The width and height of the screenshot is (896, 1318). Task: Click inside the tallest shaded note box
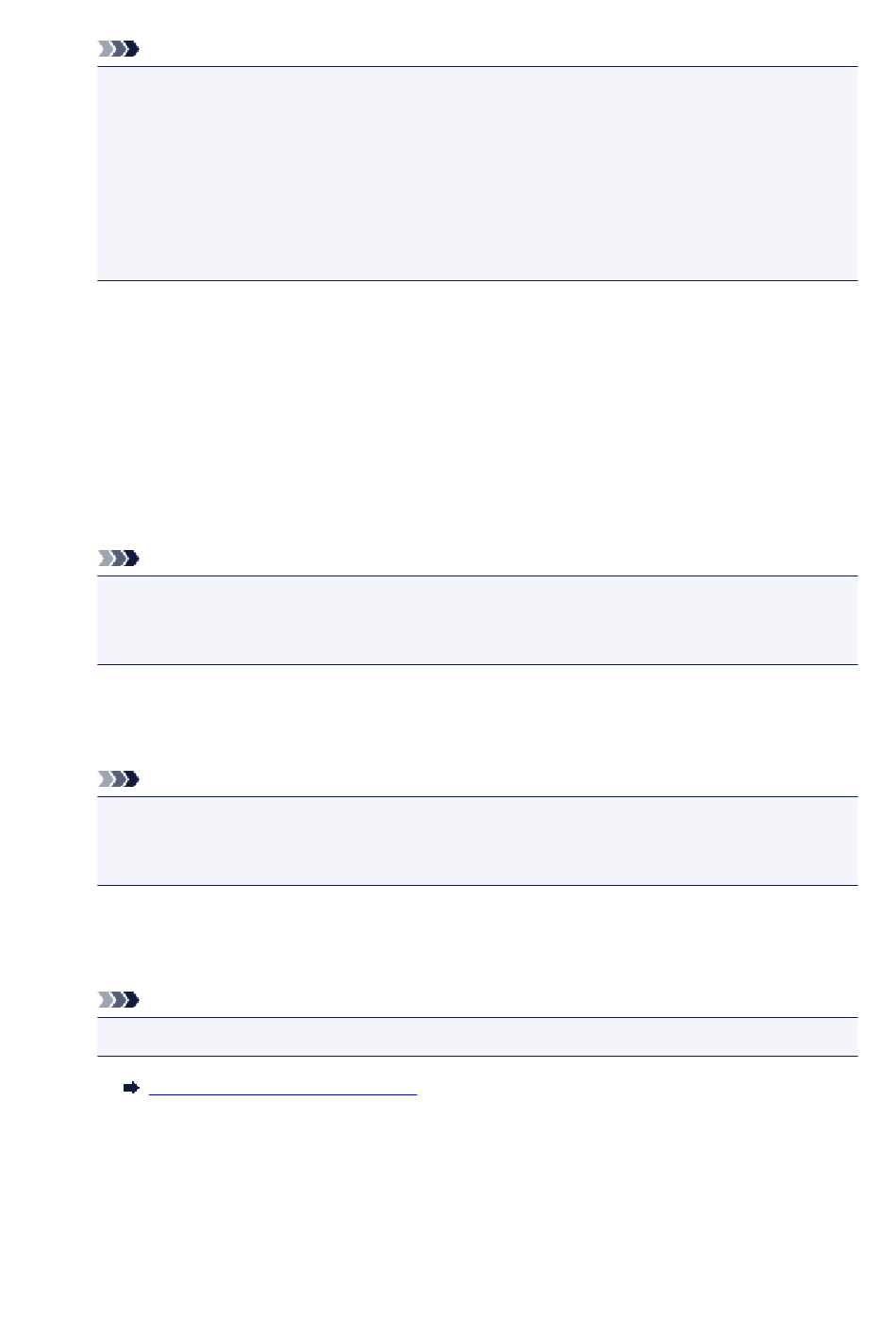[477, 174]
